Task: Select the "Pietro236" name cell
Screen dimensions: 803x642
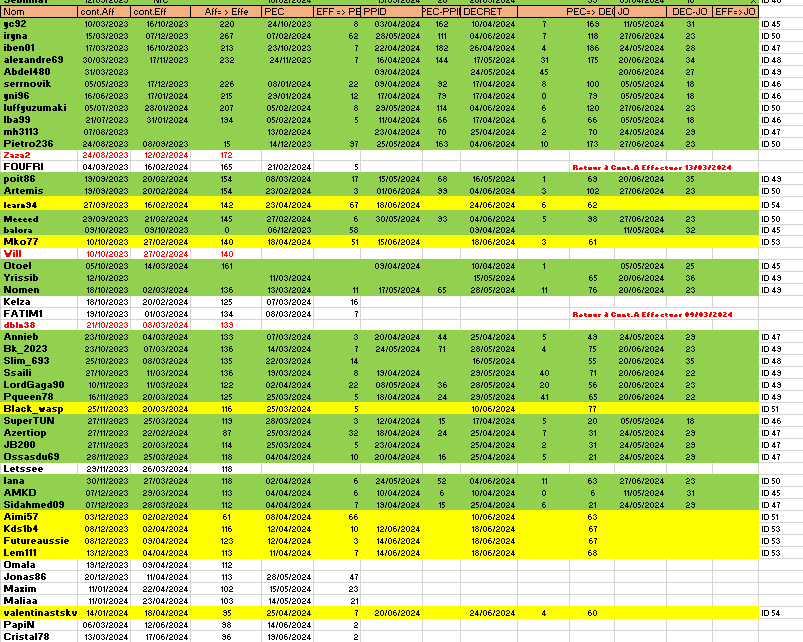Action: pyautogui.click(x=39, y=144)
